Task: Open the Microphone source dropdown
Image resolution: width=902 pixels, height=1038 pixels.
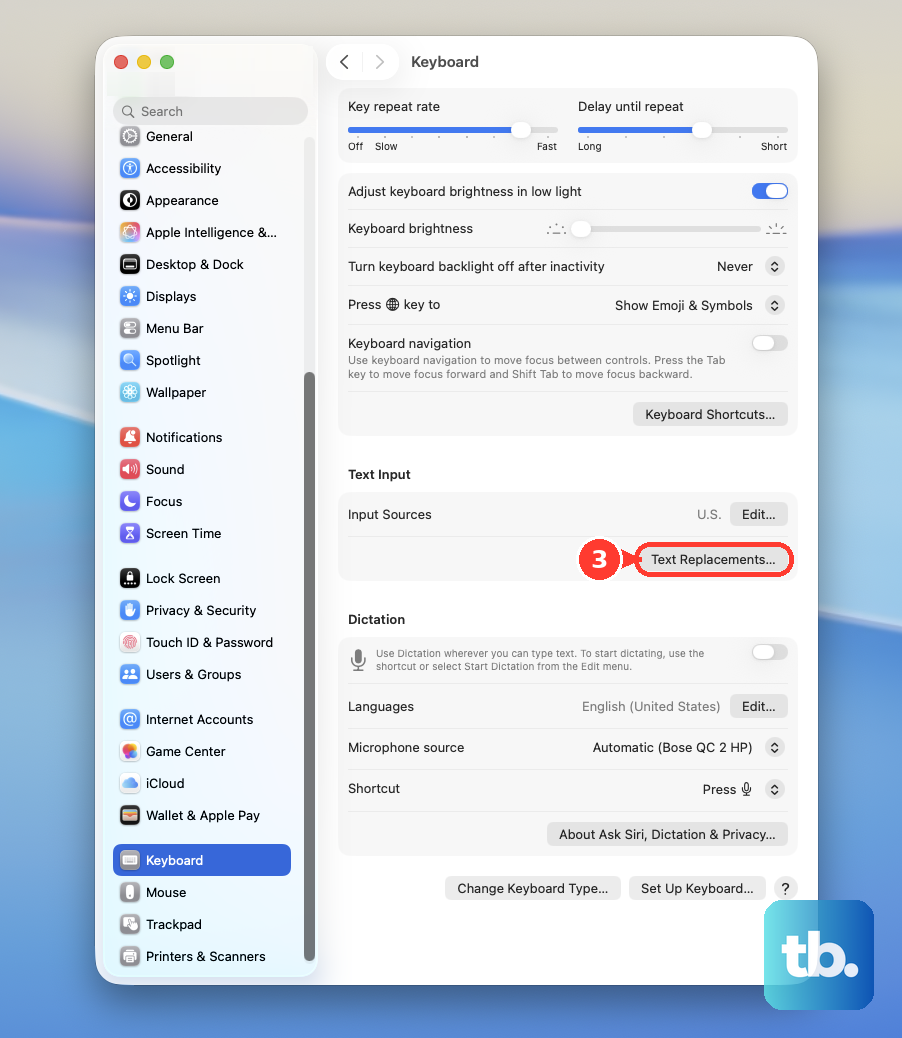Action: (x=774, y=747)
